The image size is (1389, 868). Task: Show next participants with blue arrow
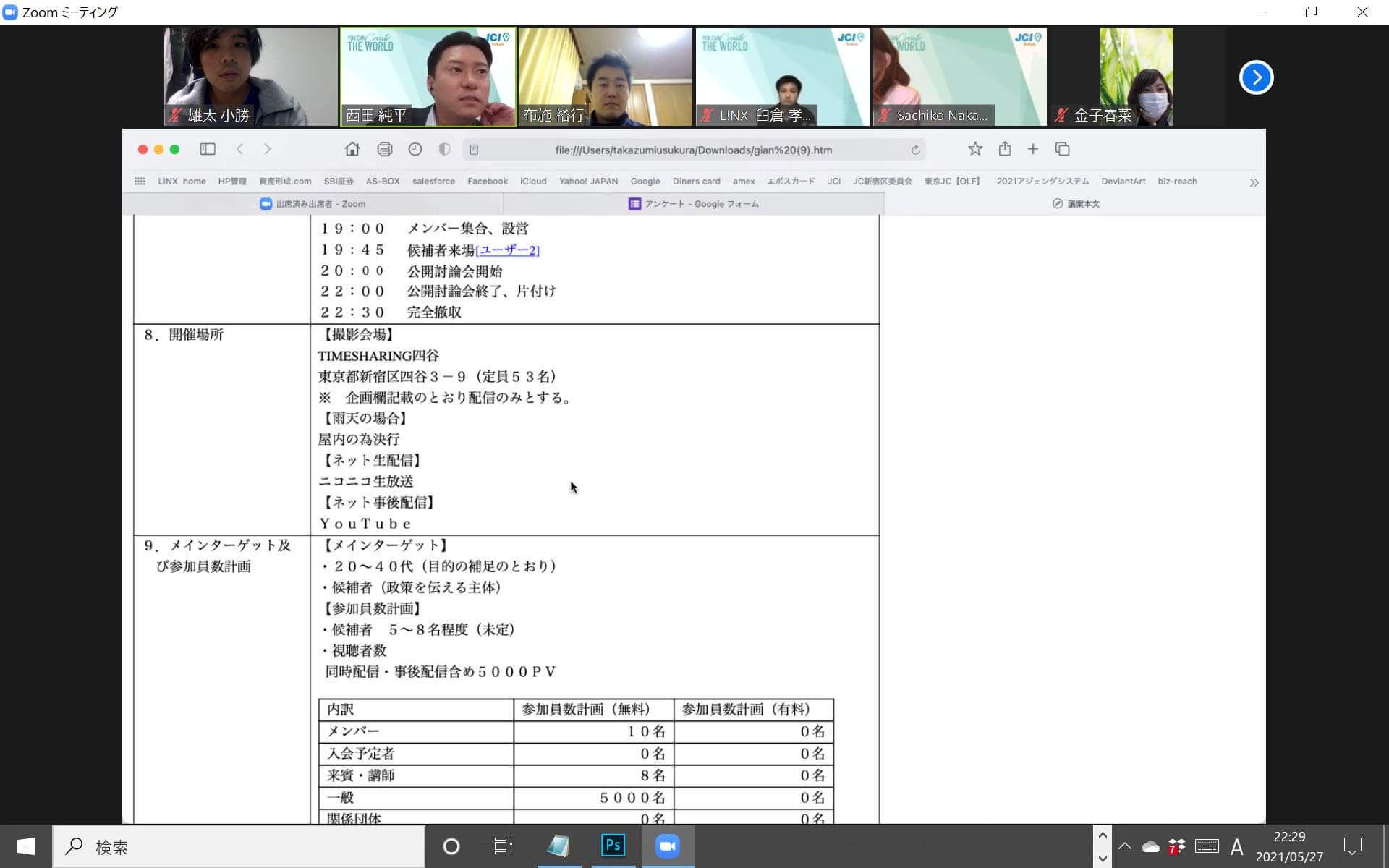pos(1256,77)
